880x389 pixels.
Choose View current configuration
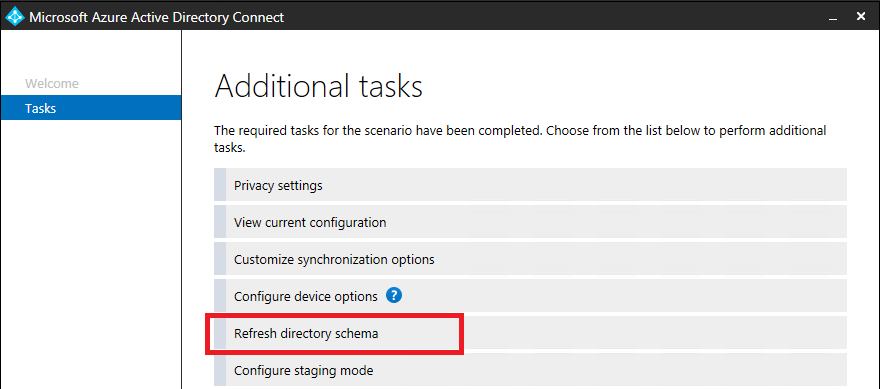coord(530,222)
